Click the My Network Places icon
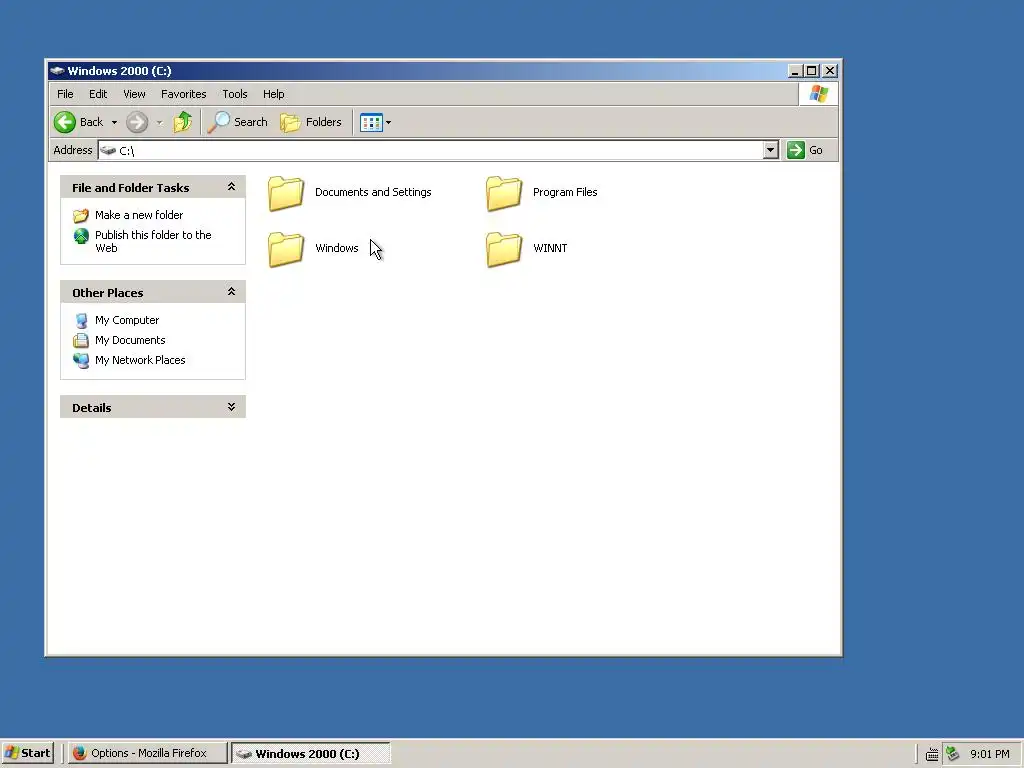Screen dimensions: 1024x768 [81, 360]
